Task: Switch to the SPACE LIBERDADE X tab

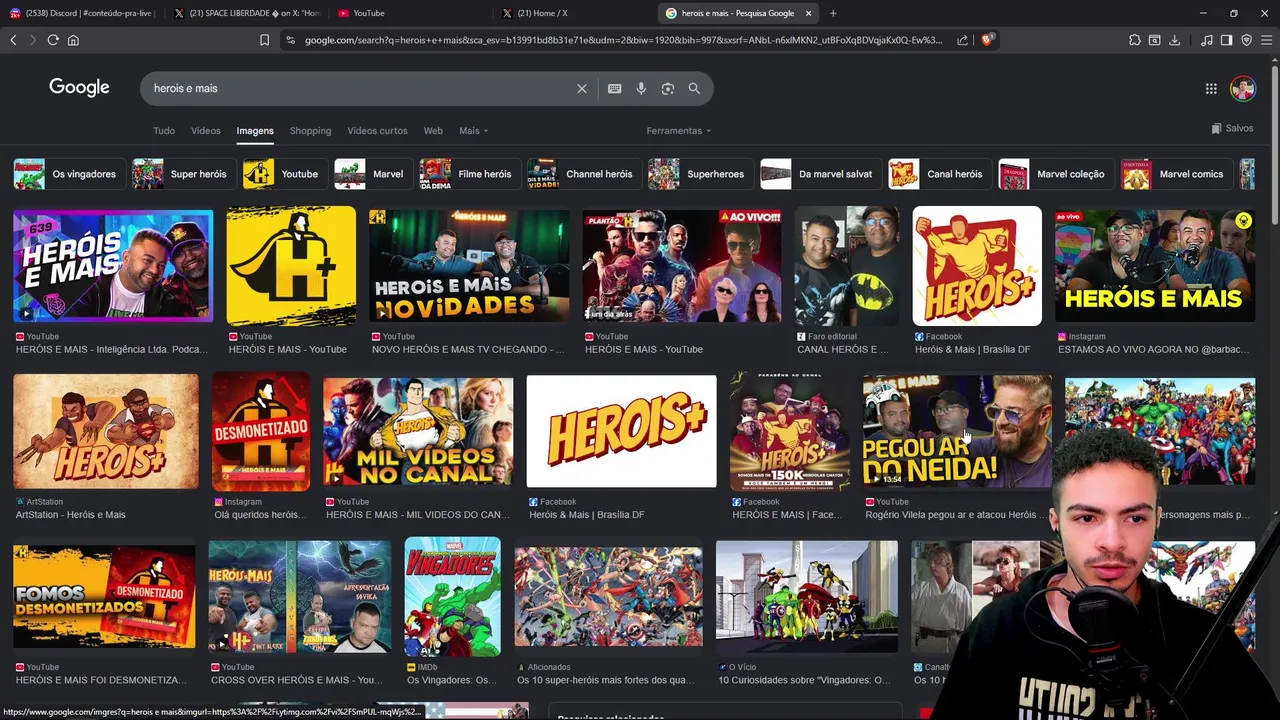Action: point(247,13)
